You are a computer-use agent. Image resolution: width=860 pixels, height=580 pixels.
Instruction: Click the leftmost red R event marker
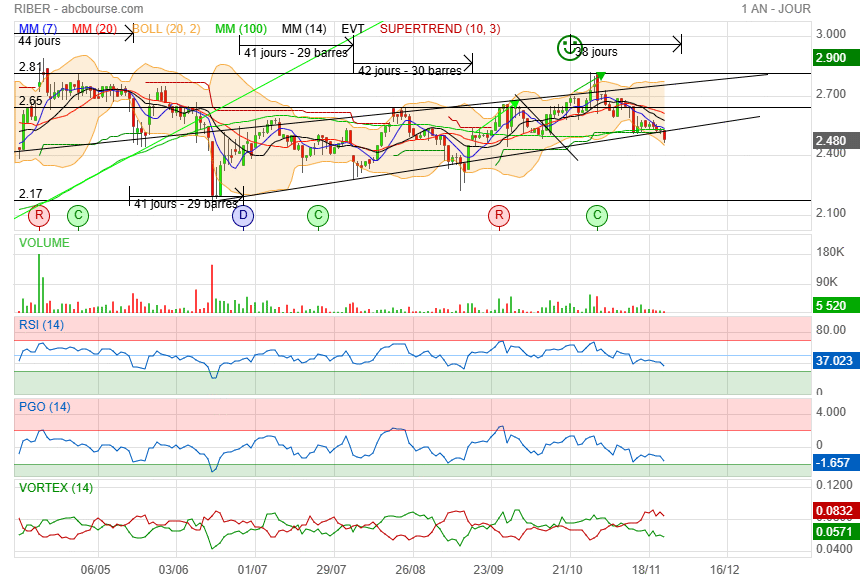coord(39,215)
